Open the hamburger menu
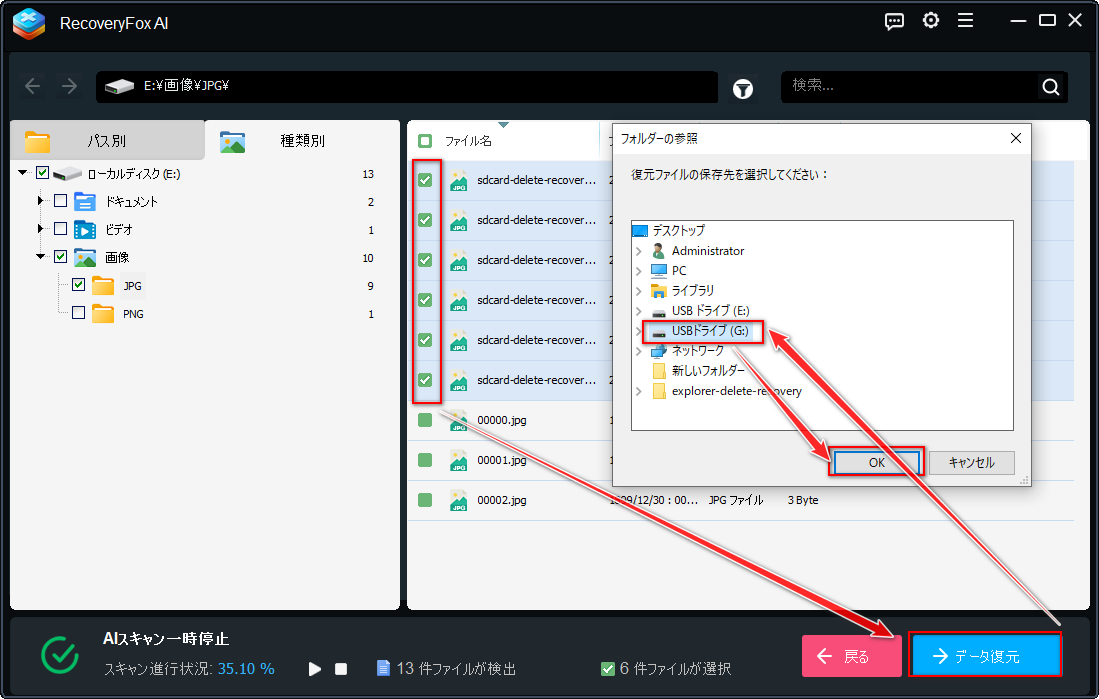Image resolution: width=1099 pixels, height=699 pixels. pos(965,21)
